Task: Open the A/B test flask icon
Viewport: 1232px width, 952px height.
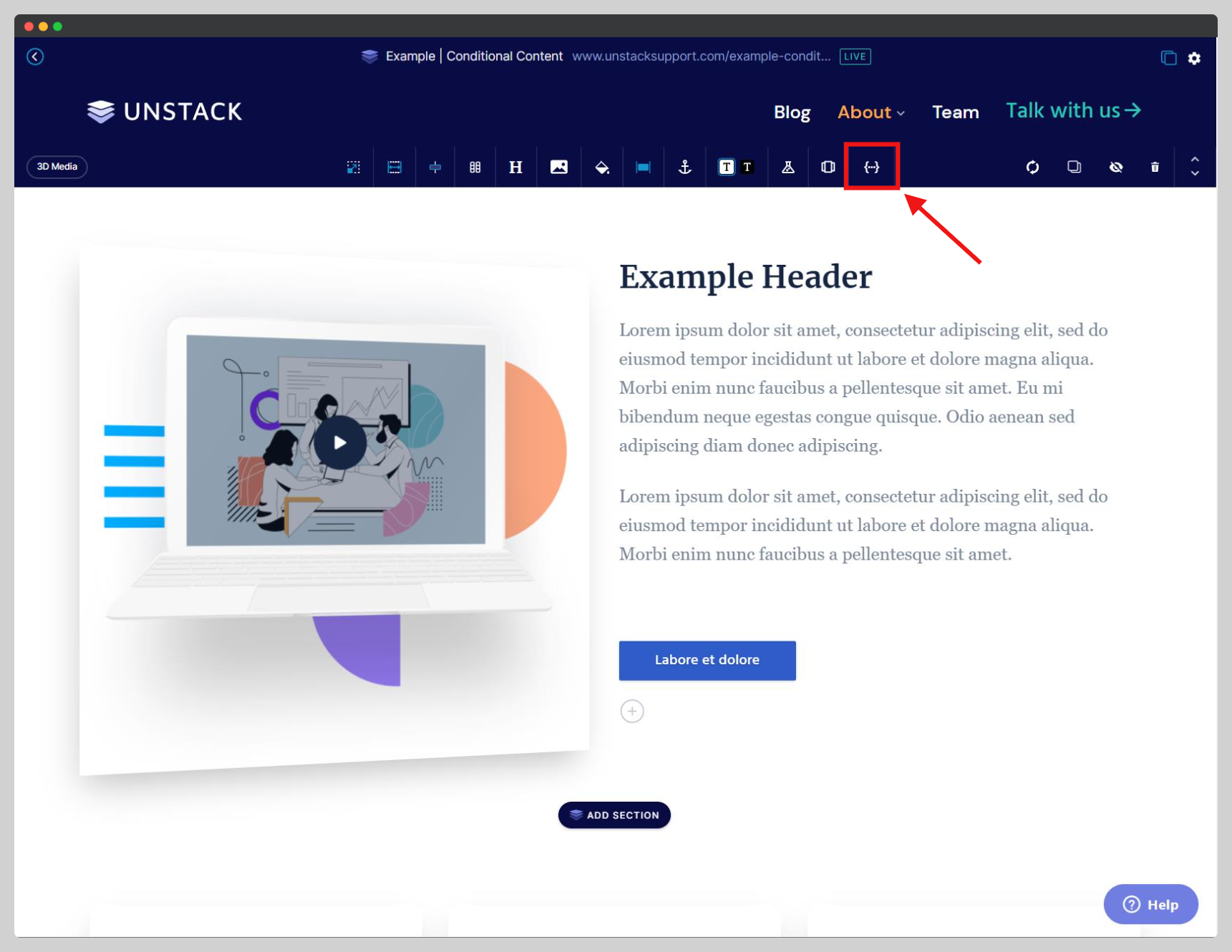Action: click(x=788, y=167)
